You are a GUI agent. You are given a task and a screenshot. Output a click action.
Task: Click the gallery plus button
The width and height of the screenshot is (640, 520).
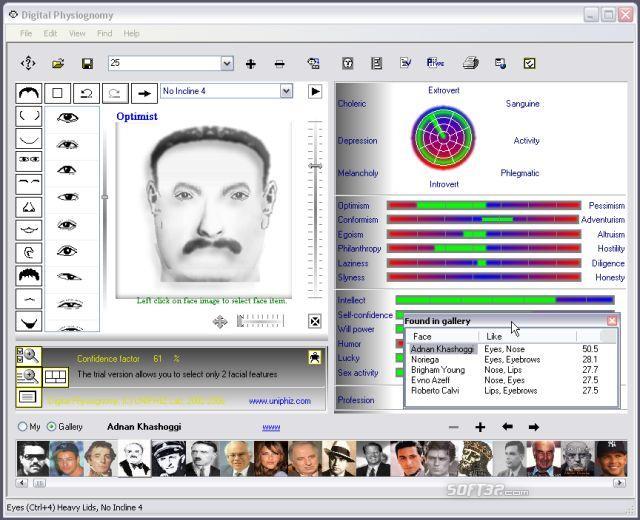[480, 427]
